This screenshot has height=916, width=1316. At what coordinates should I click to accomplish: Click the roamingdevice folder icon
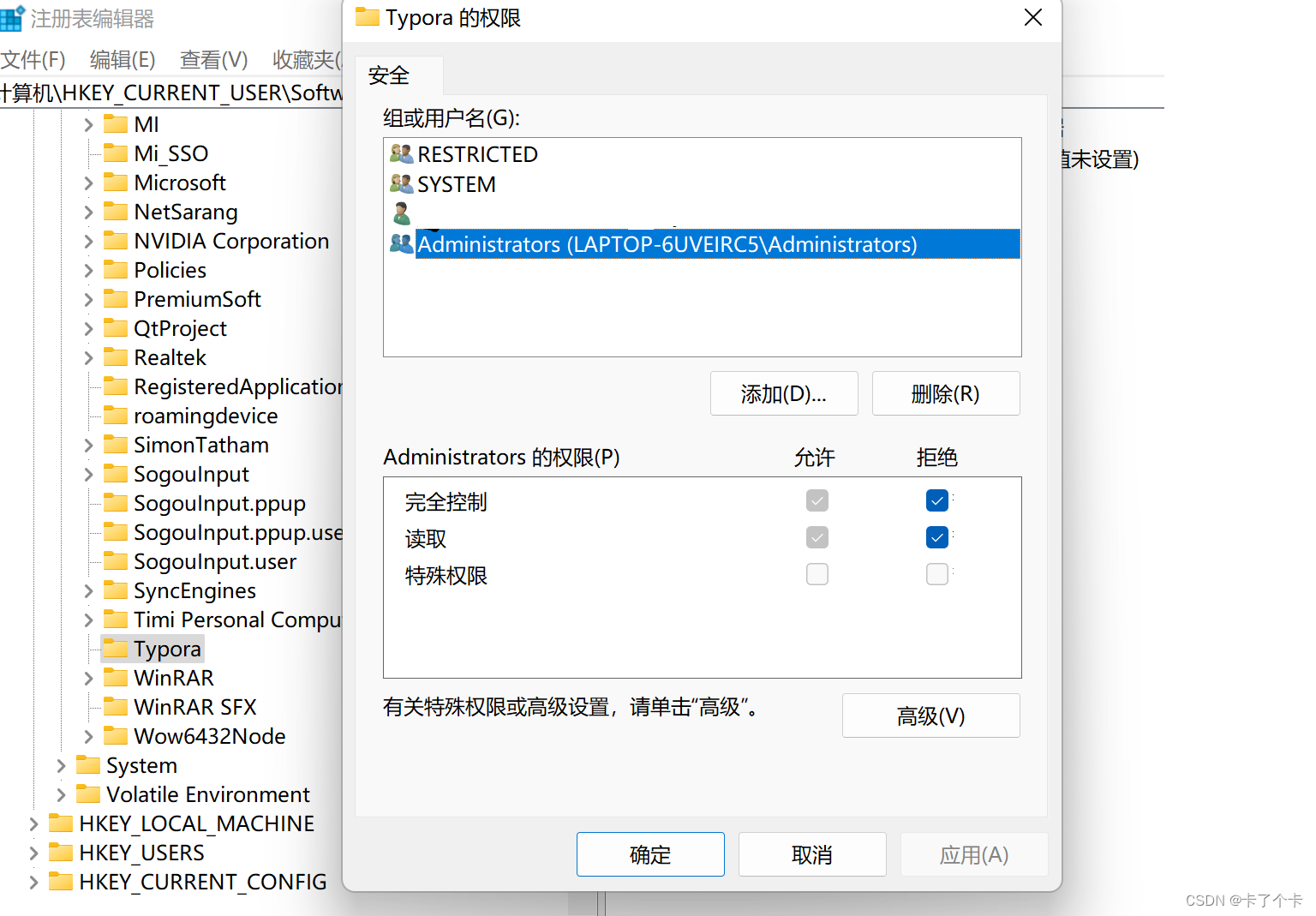pyautogui.click(x=116, y=416)
